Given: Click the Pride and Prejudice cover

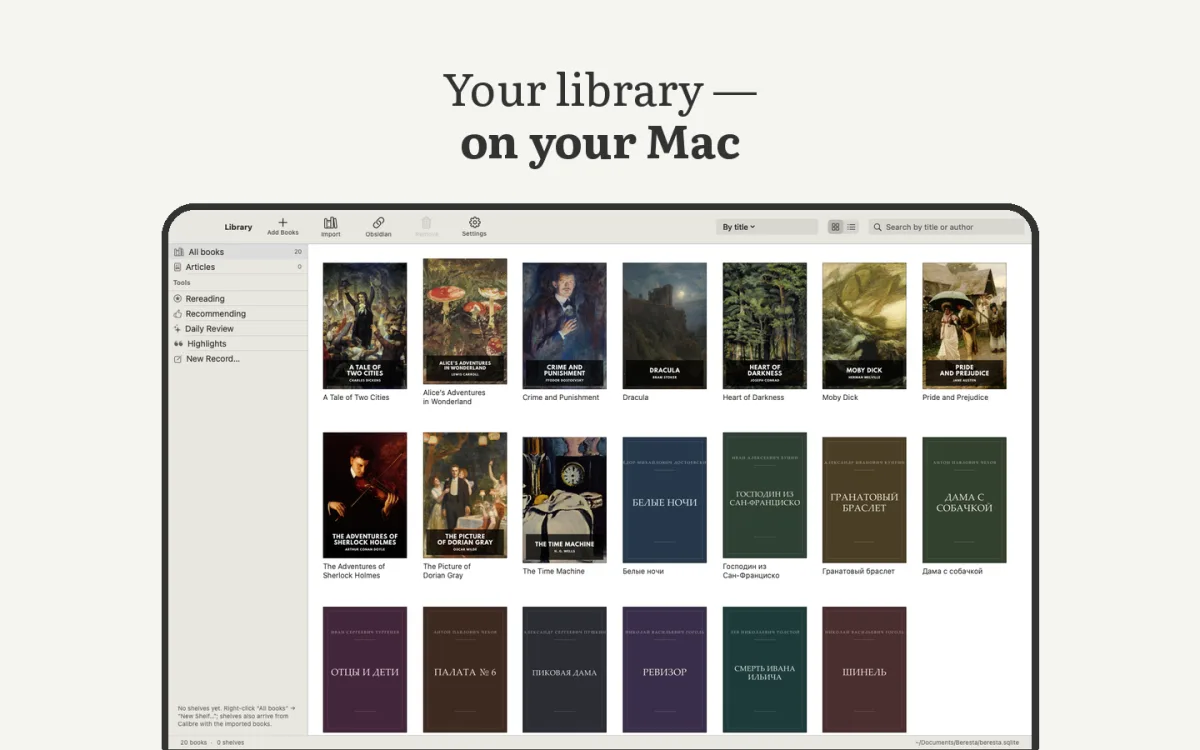Looking at the screenshot, I should (965, 325).
